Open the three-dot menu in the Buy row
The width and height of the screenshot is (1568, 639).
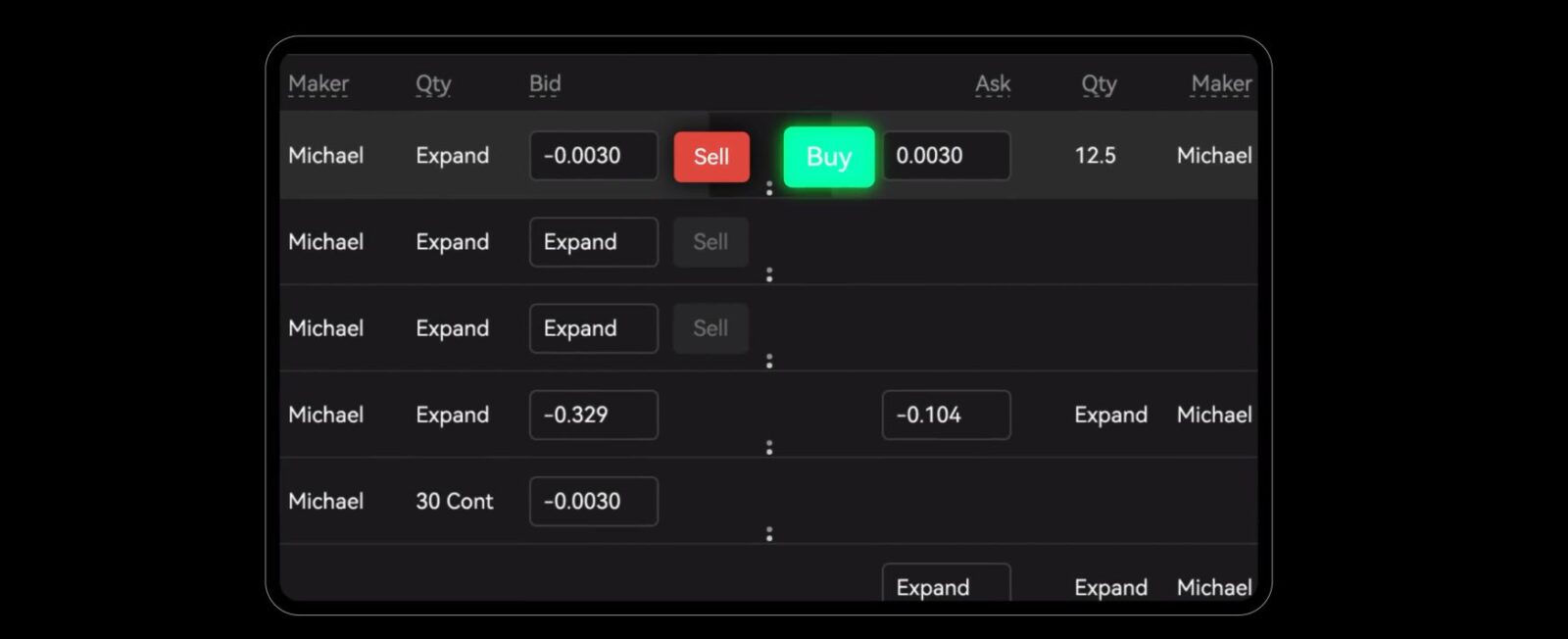tap(769, 188)
